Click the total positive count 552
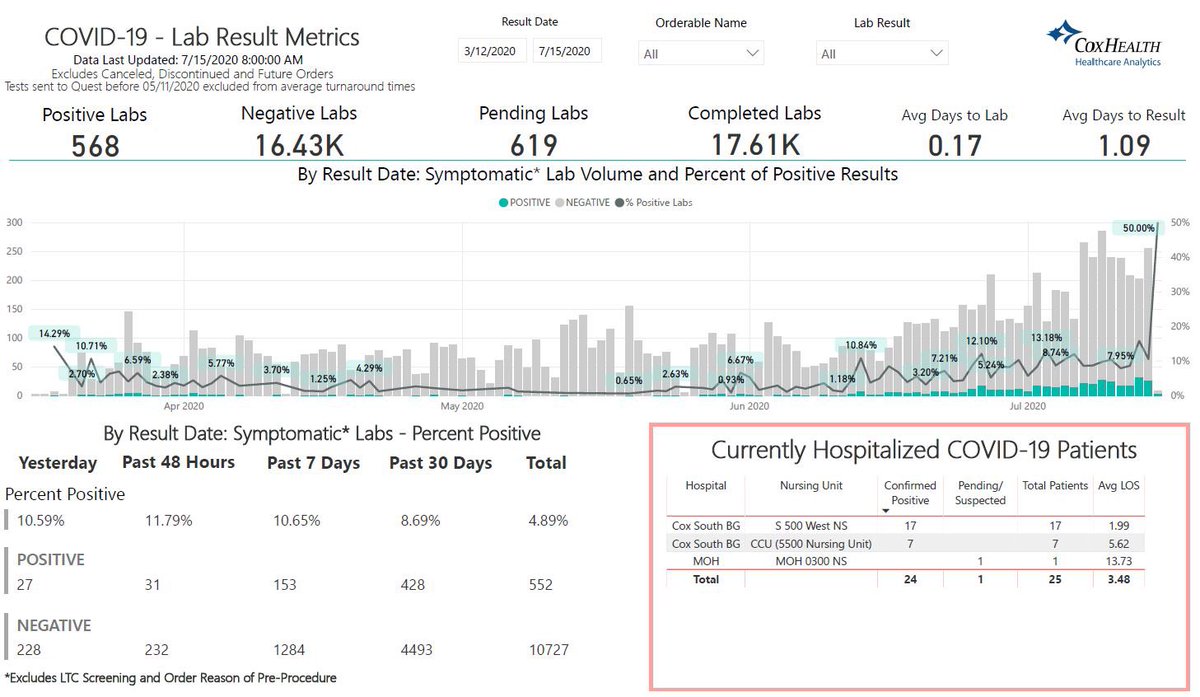This screenshot has height=697, width=1200. [x=541, y=584]
